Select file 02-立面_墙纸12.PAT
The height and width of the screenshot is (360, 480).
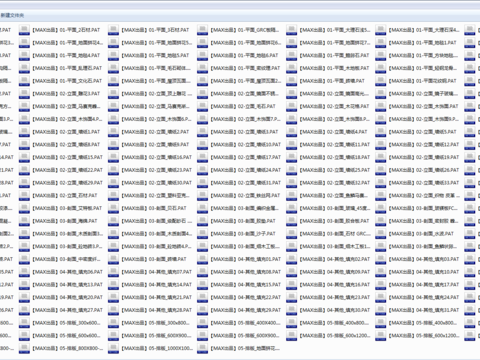[x=424, y=145]
